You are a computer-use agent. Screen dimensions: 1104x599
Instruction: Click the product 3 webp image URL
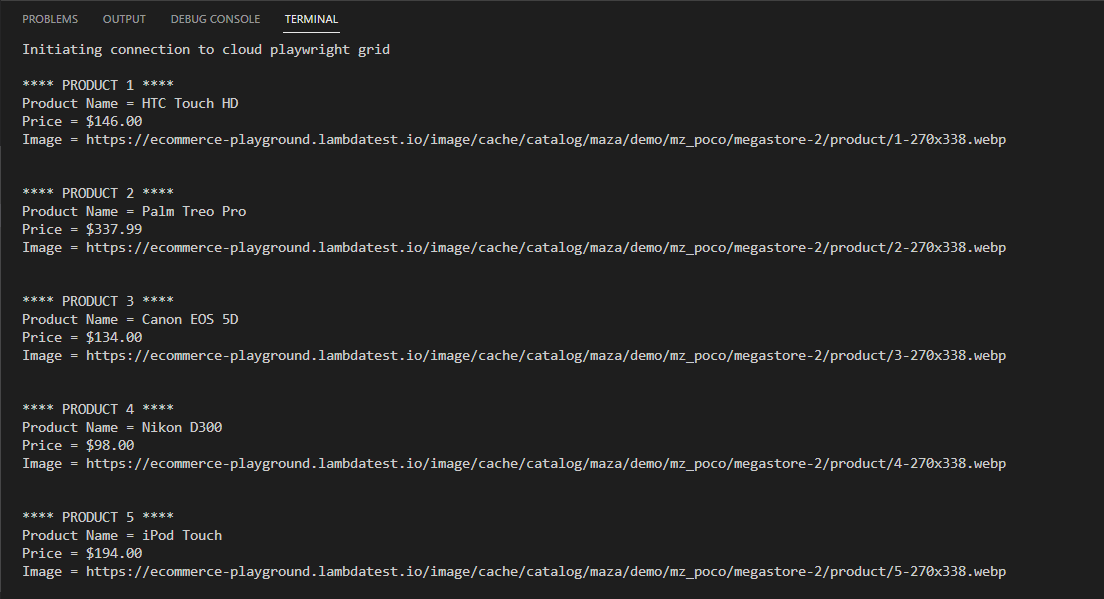pyautogui.click(x=545, y=355)
